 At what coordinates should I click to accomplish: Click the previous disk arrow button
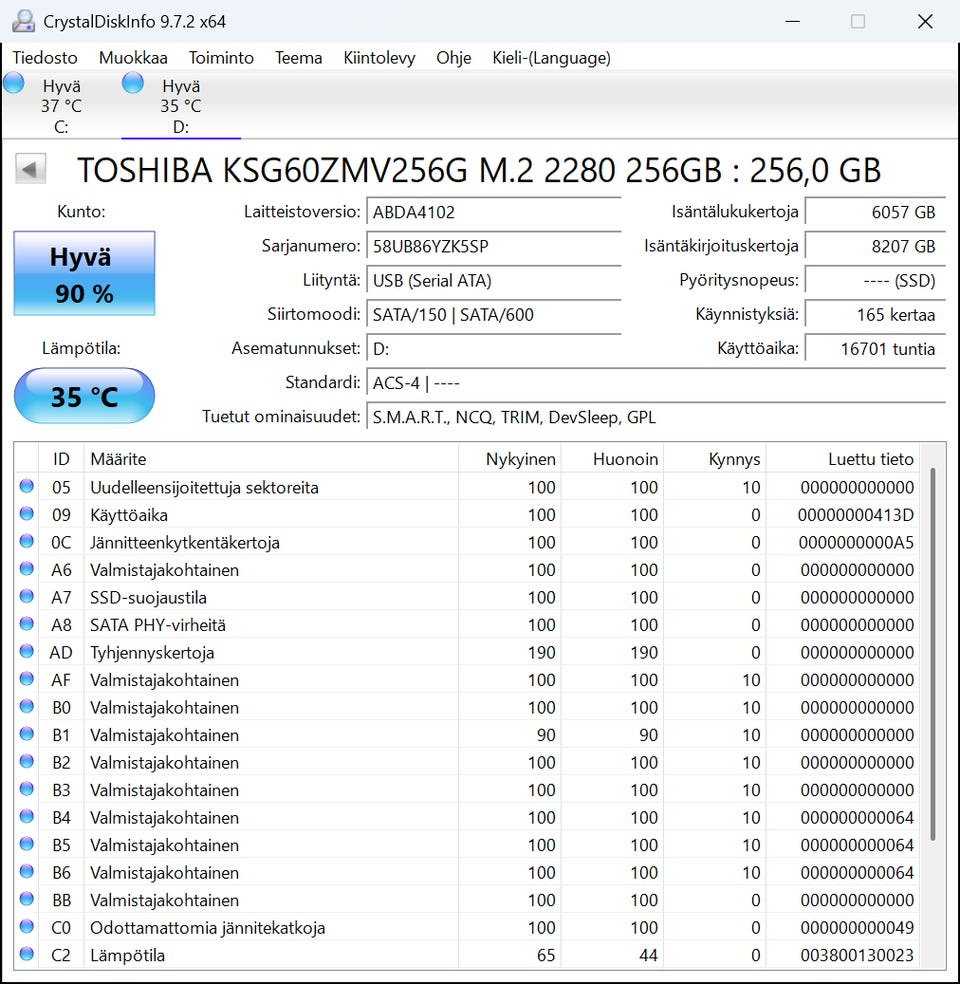(30, 170)
